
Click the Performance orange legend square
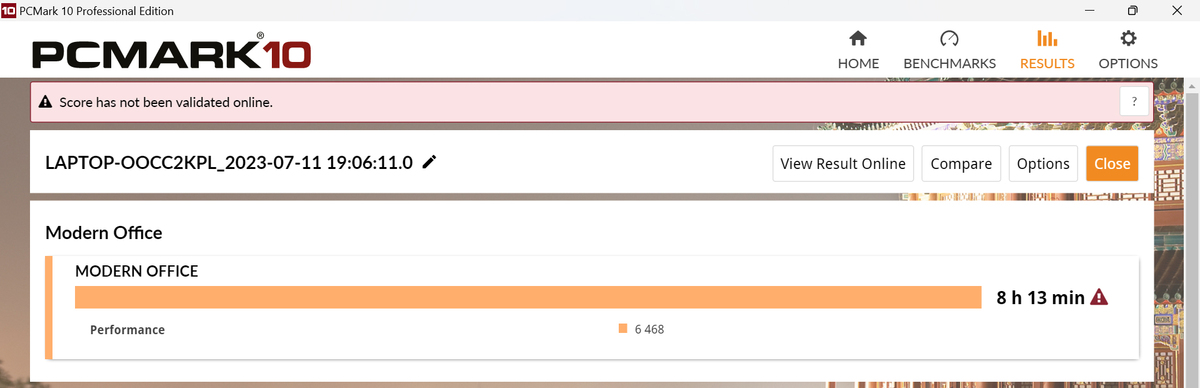[x=622, y=329]
